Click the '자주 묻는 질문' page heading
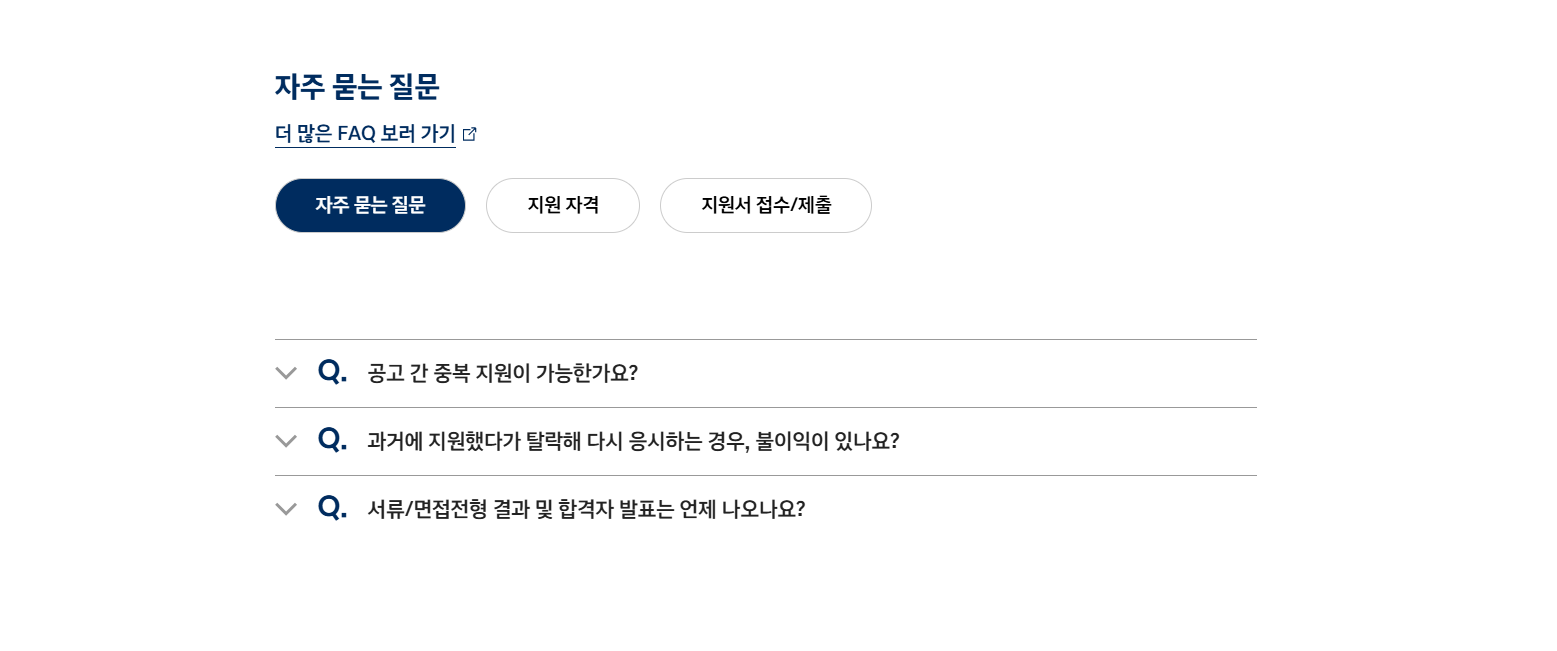This screenshot has width=1557, height=651. (357, 87)
